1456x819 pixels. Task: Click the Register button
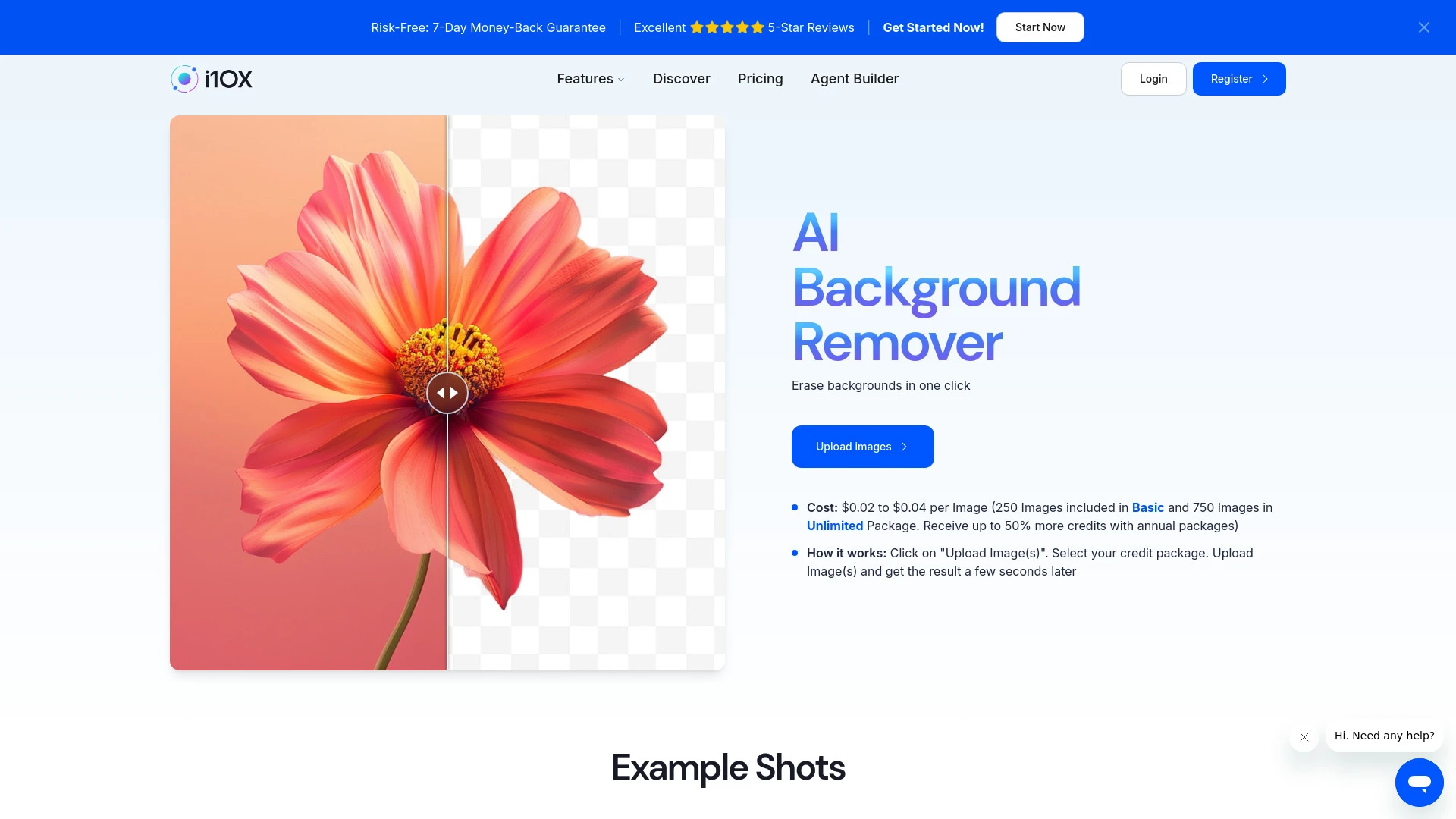click(x=1239, y=79)
